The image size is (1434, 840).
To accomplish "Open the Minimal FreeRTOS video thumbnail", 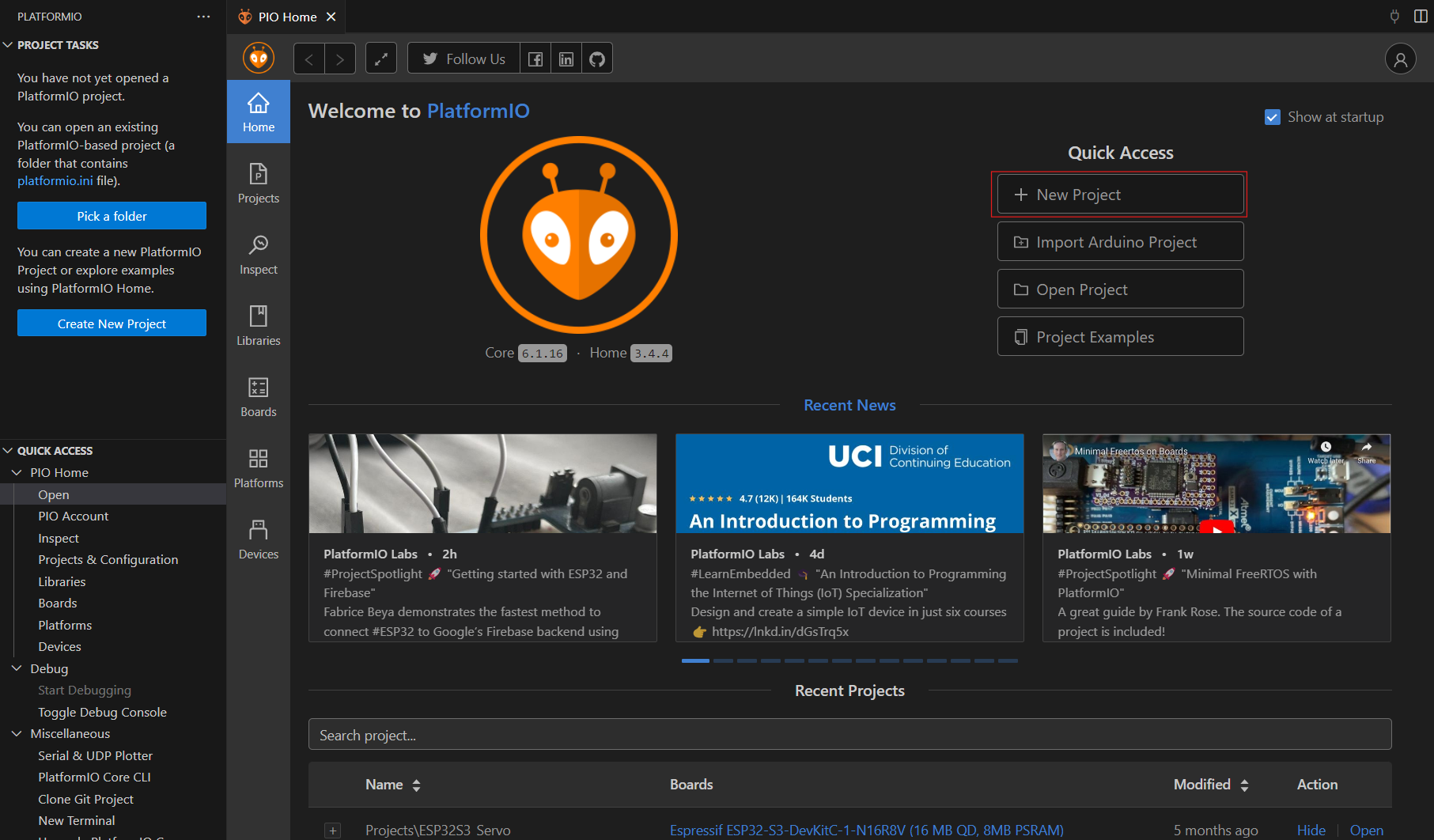I will (x=1216, y=483).
